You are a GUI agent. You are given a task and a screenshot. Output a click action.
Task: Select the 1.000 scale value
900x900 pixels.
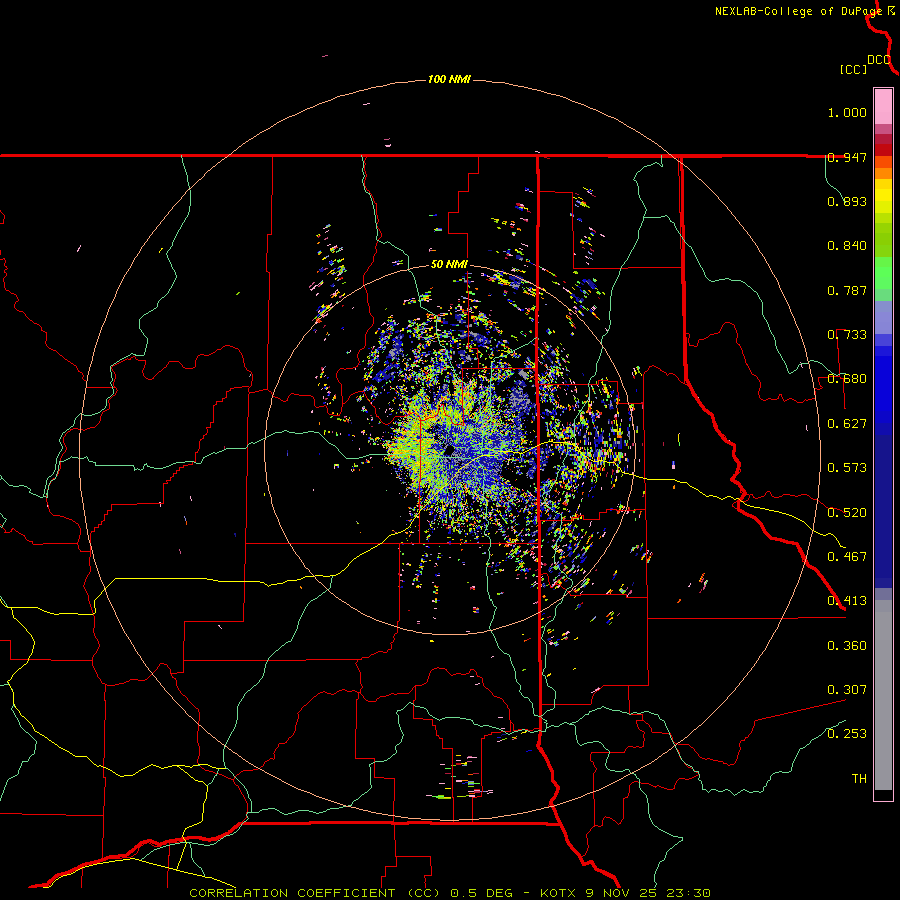tap(847, 112)
